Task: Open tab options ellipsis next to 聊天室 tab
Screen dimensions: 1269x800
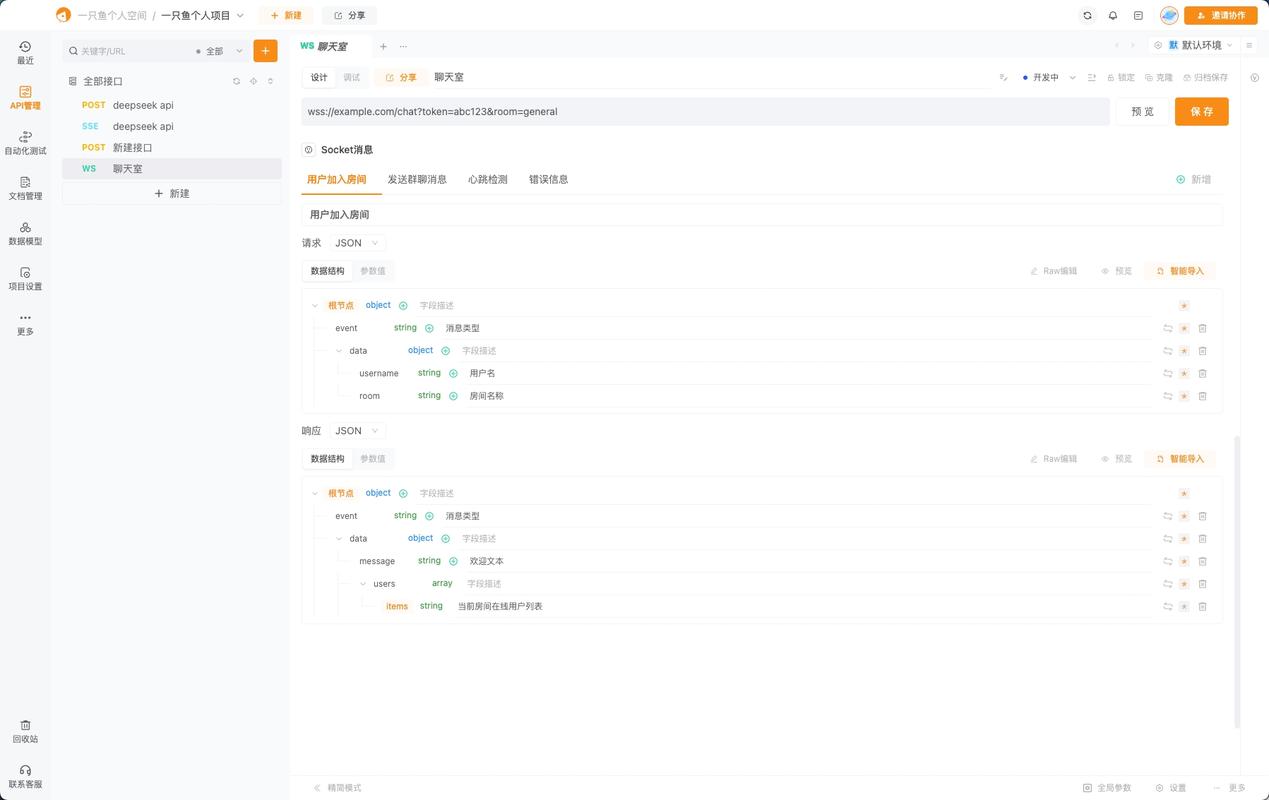Action: pos(403,46)
